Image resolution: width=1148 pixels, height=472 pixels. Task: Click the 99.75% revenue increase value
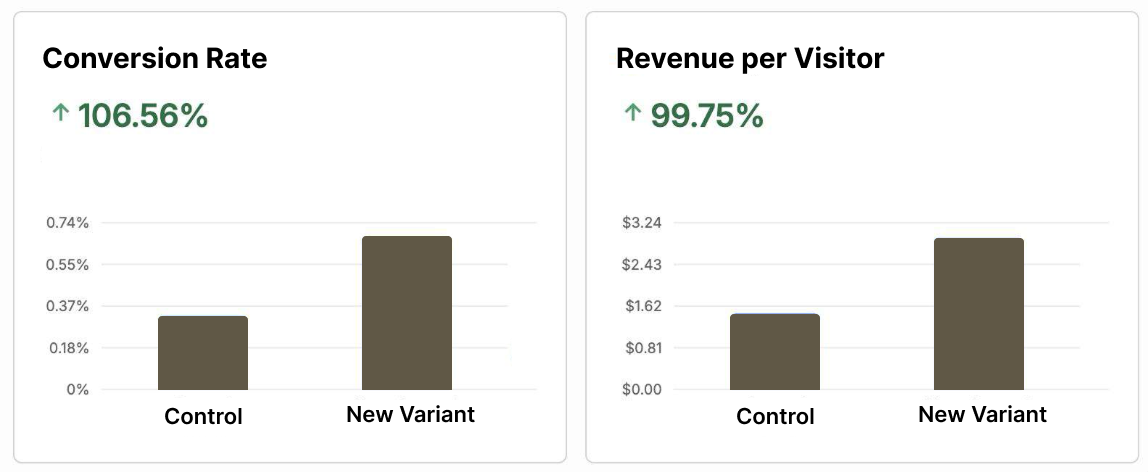tap(707, 116)
